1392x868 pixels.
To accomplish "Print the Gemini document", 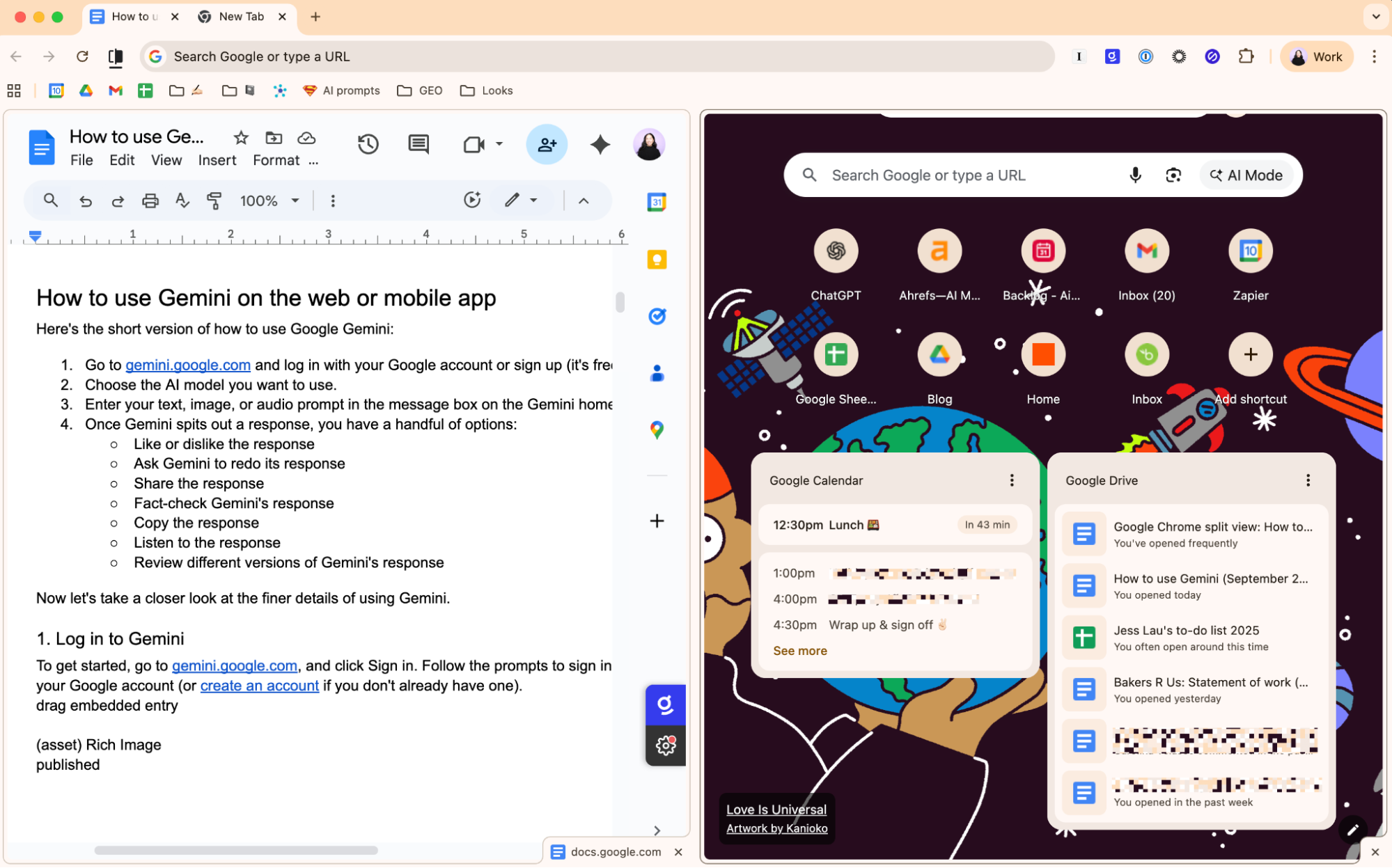I will [x=150, y=200].
